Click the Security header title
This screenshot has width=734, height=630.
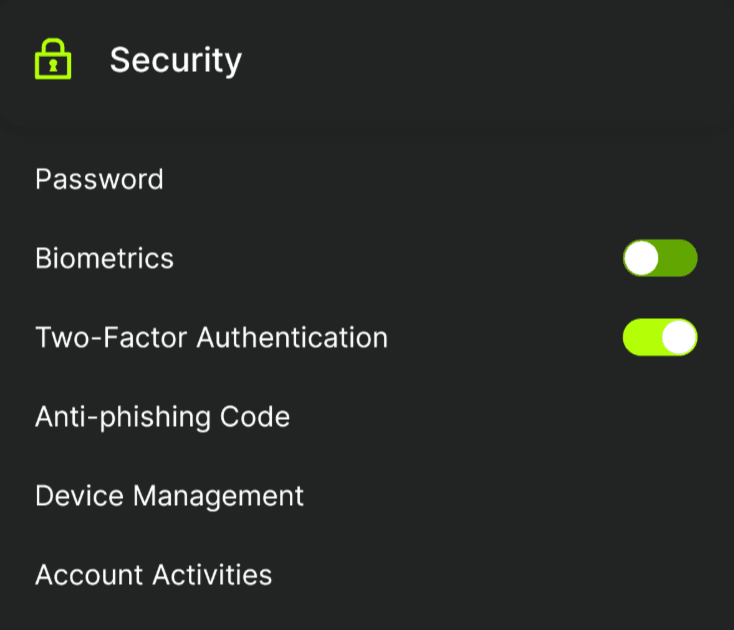(176, 60)
